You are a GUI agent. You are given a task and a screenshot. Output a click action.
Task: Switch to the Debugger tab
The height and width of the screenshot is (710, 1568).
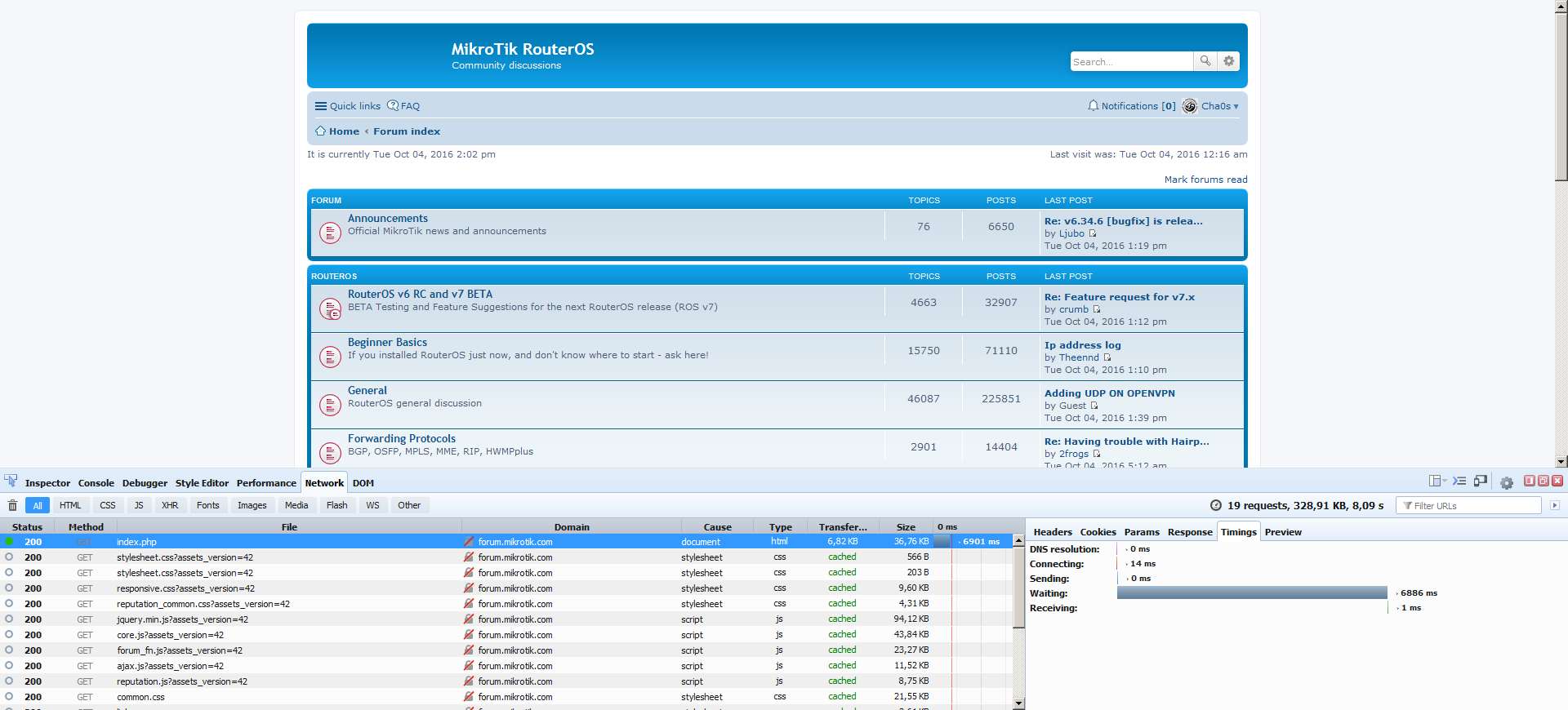point(145,483)
